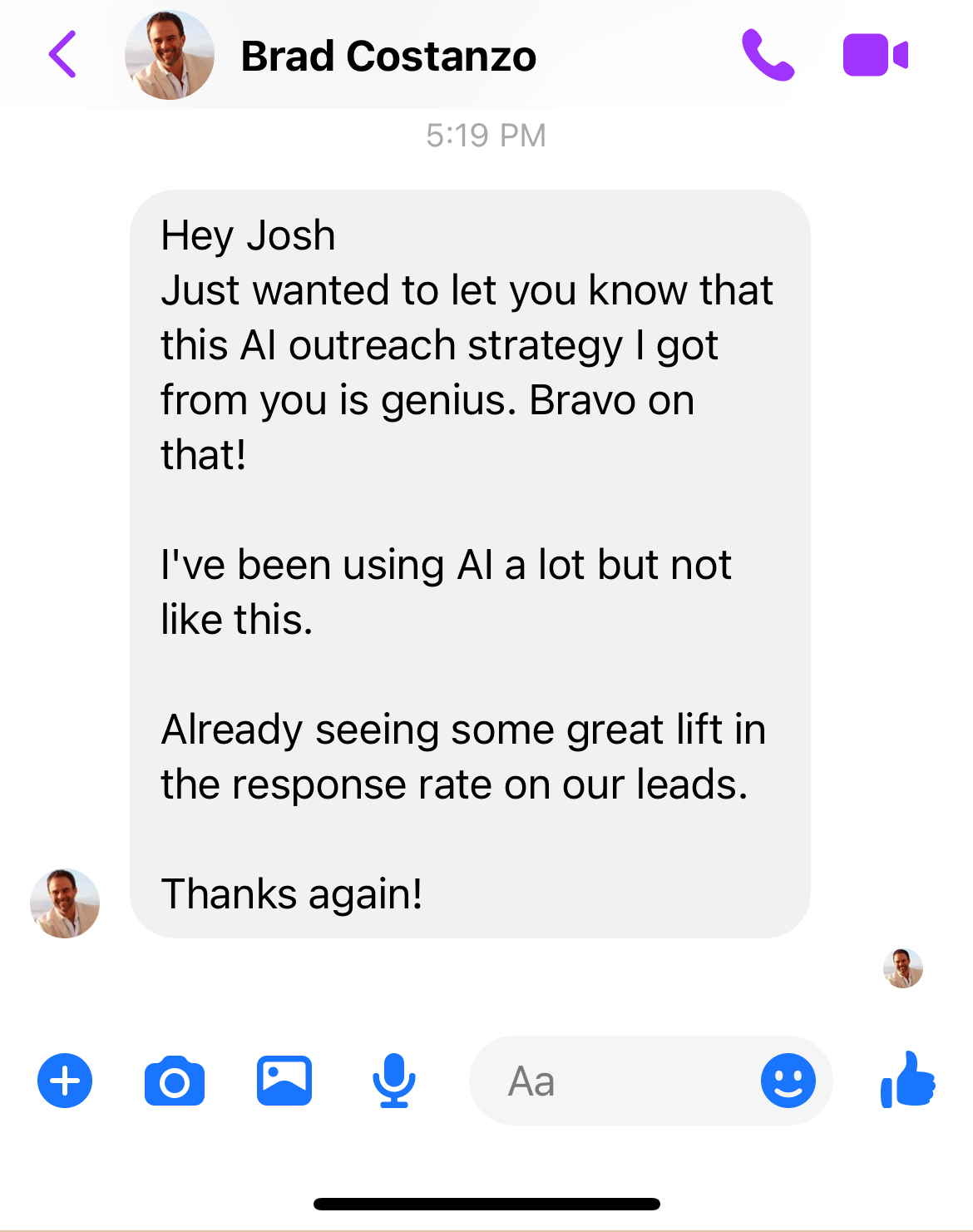Open more options with the plus button
Viewport: 973px width, 1232px height.
pos(65,1081)
